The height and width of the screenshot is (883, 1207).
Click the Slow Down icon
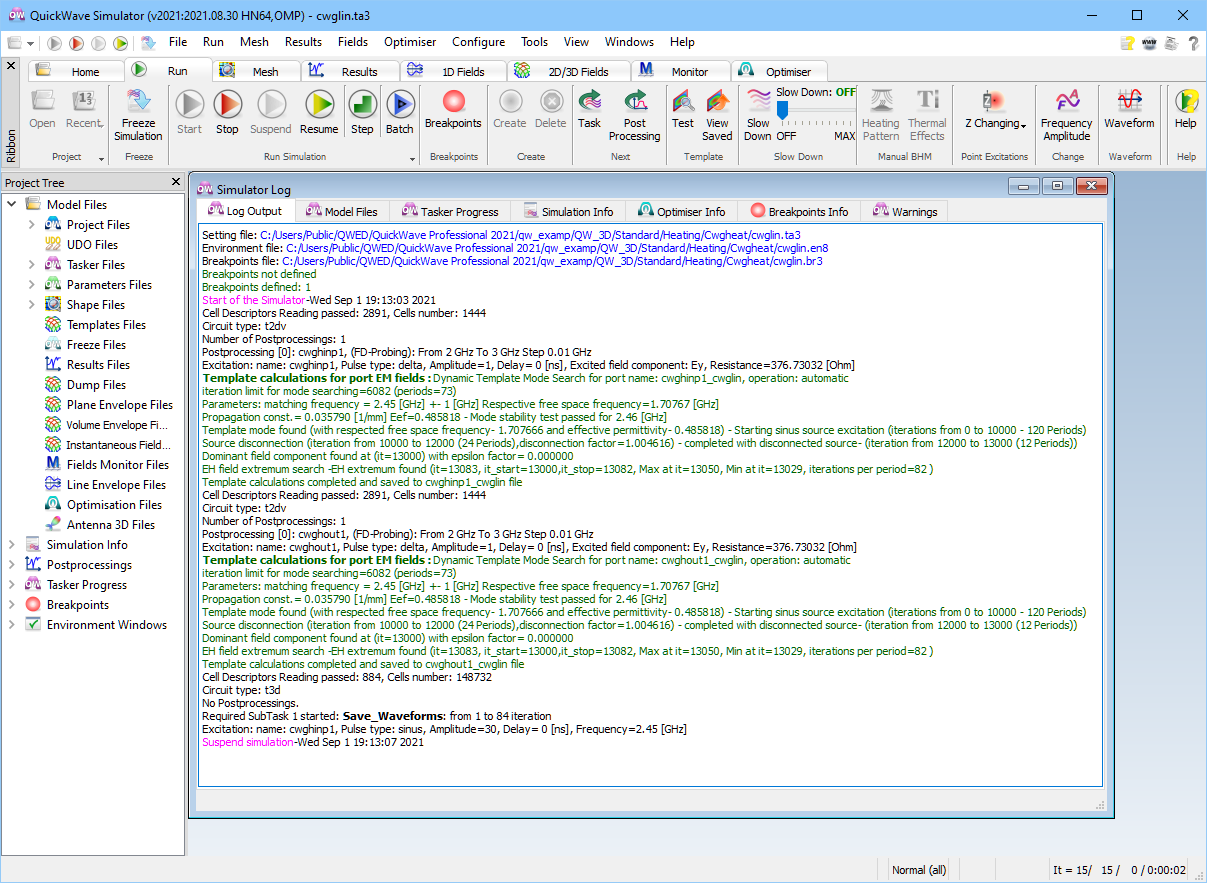[758, 101]
